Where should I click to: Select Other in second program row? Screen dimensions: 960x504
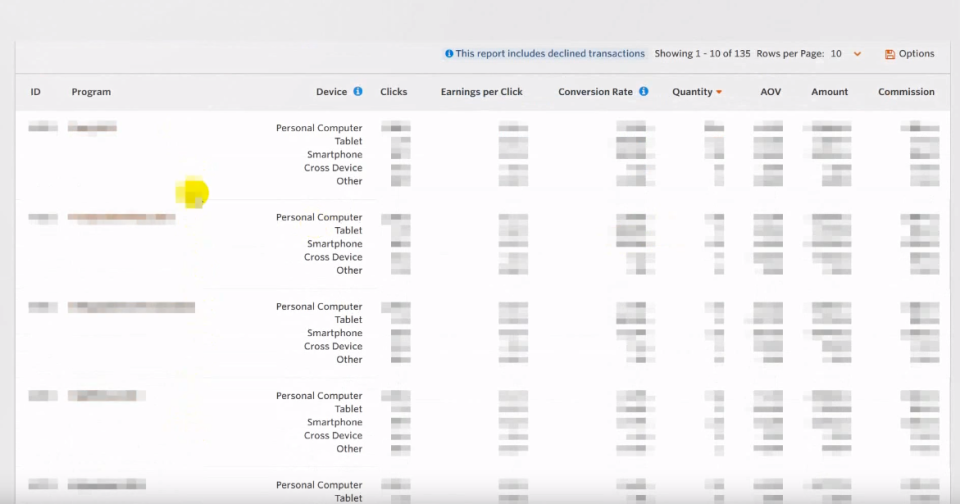349,271
